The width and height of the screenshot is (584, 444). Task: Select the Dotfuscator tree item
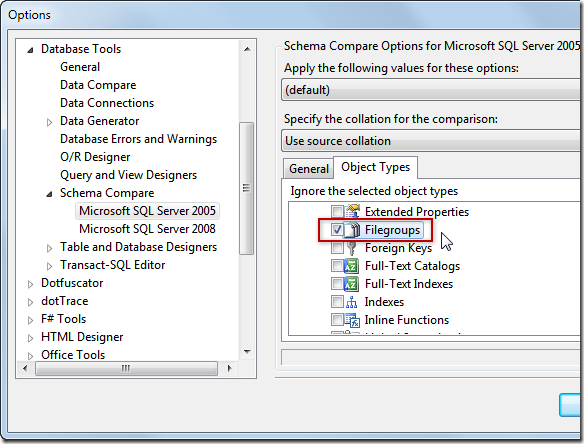(72, 283)
